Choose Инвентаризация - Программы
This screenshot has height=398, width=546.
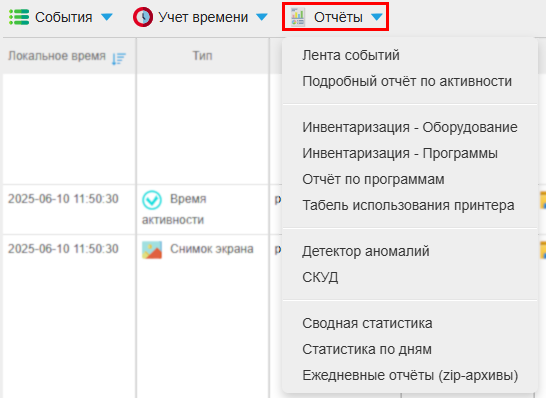(400, 154)
